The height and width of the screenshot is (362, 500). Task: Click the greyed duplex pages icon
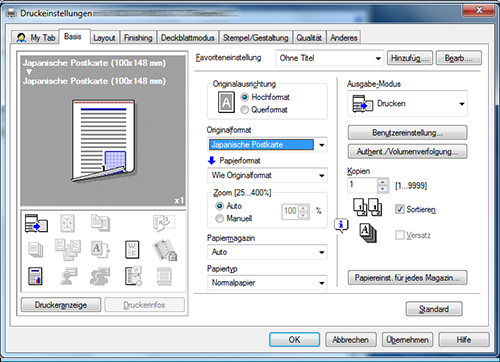[x=100, y=223]
